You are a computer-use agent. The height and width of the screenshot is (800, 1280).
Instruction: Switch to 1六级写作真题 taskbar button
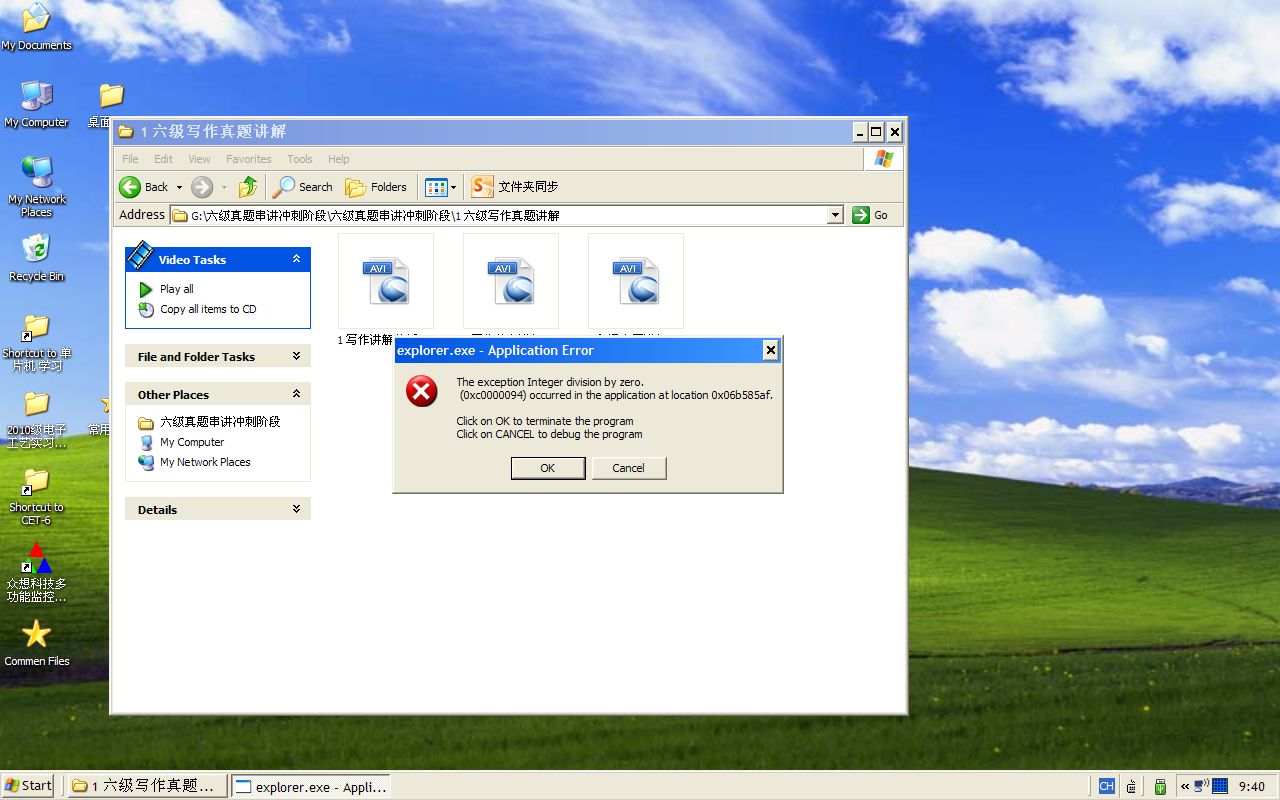pyautogui.click(x=147, y=786)
